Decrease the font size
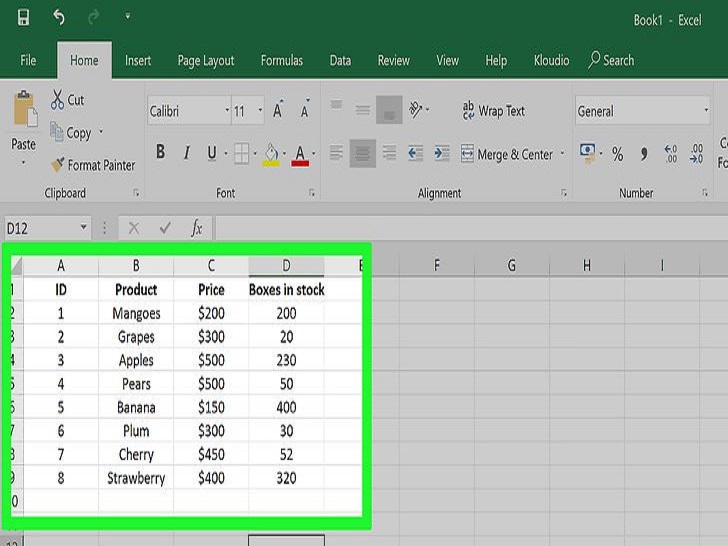 (305, 110)
